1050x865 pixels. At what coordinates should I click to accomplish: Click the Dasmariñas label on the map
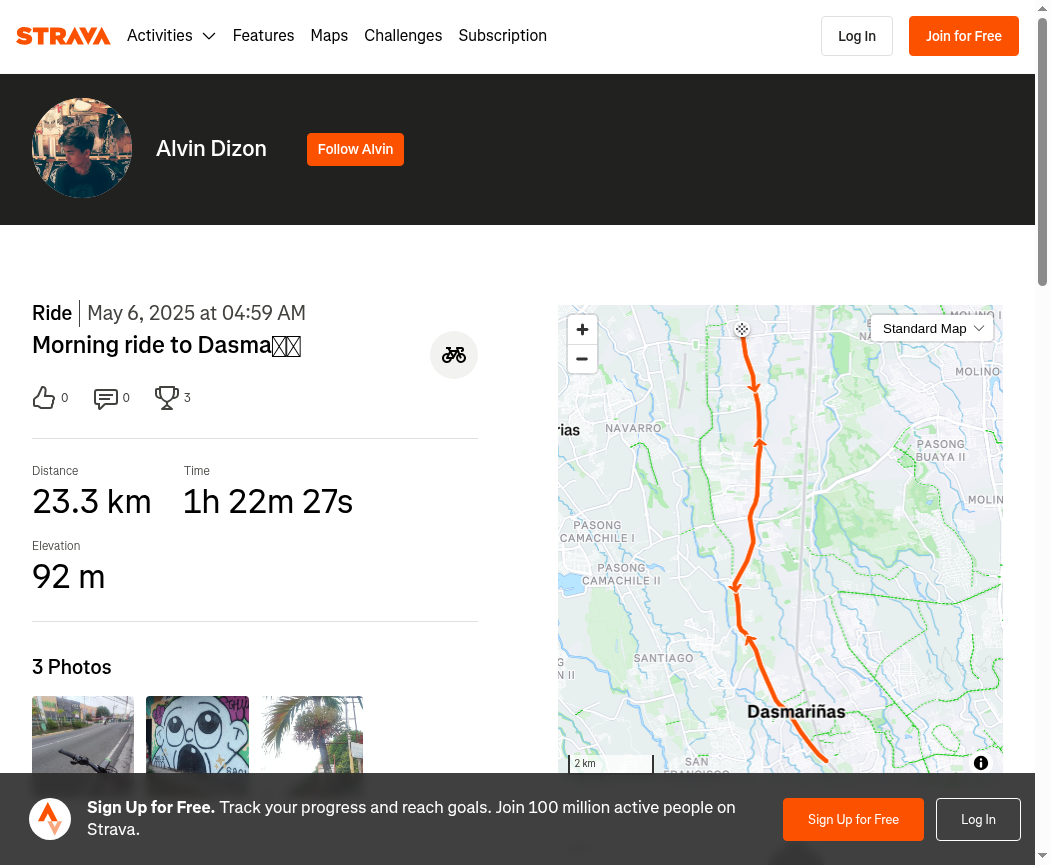click(796, 712)
